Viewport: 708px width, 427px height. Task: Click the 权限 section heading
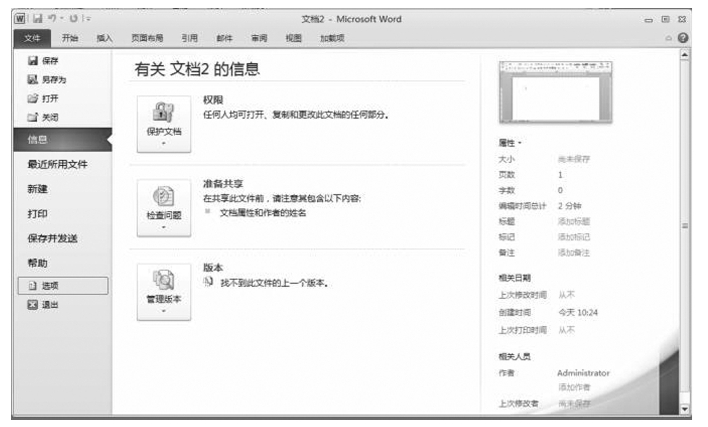[213, 100]
